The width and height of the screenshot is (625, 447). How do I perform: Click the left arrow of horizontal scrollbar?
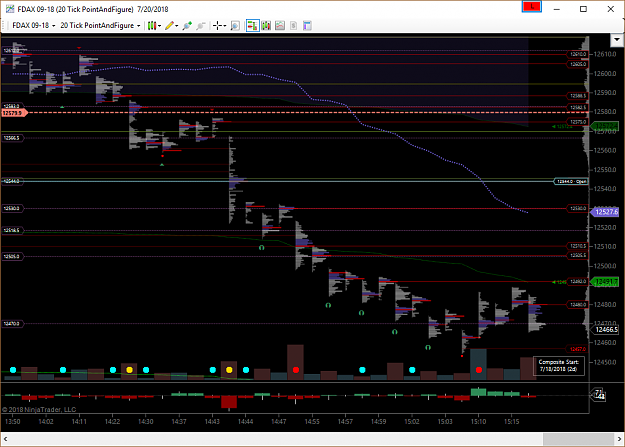point(6,439)
